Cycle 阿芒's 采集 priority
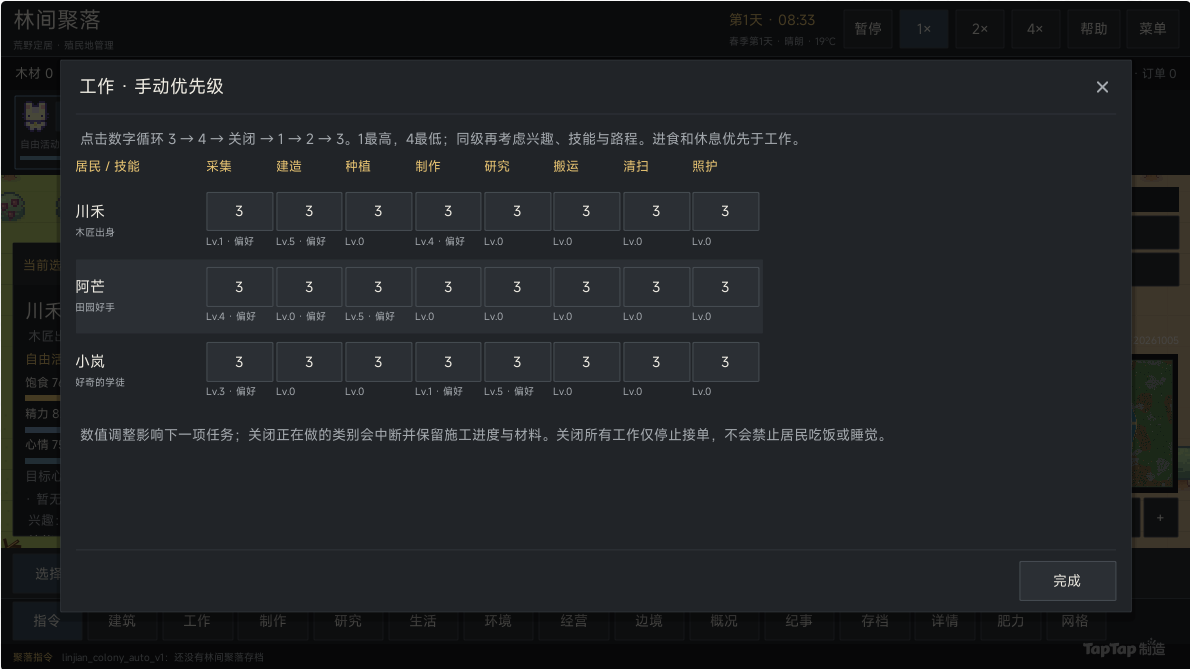The height and width of the screenshot is (669, 1190). click(239, 287)
